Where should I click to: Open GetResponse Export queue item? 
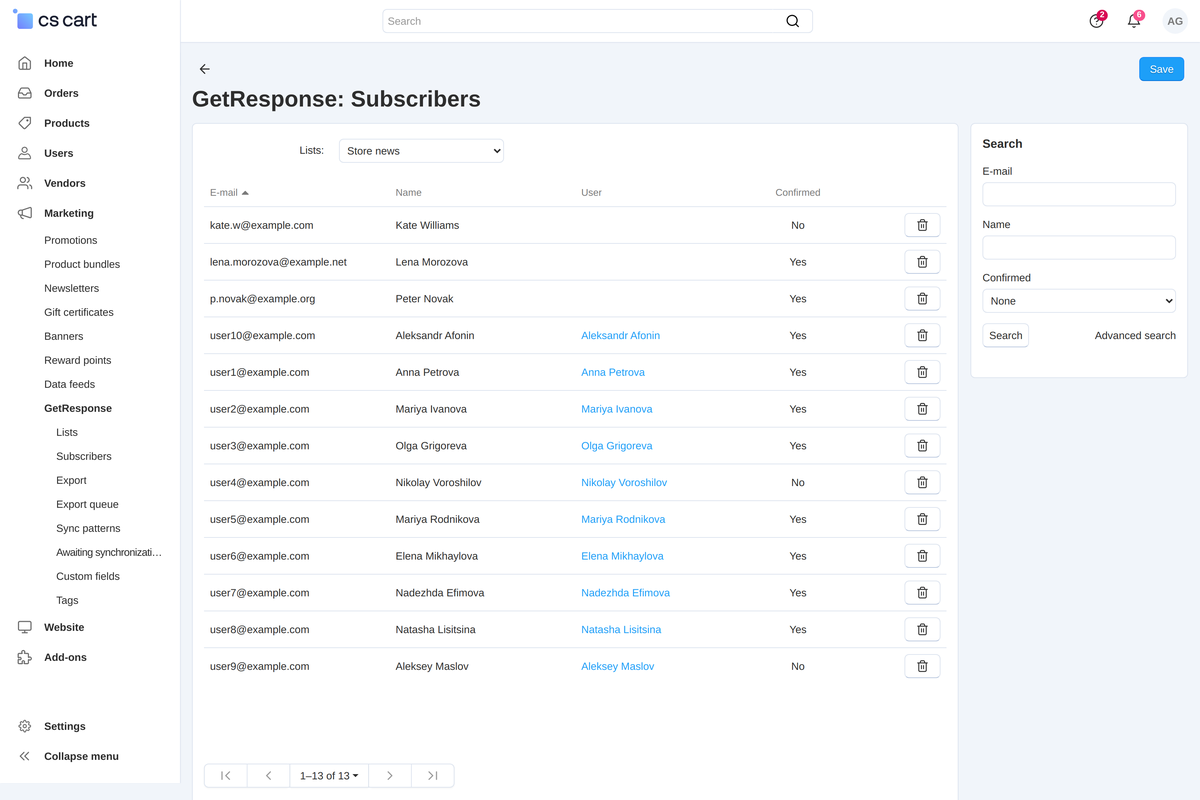tap(88, 504)
